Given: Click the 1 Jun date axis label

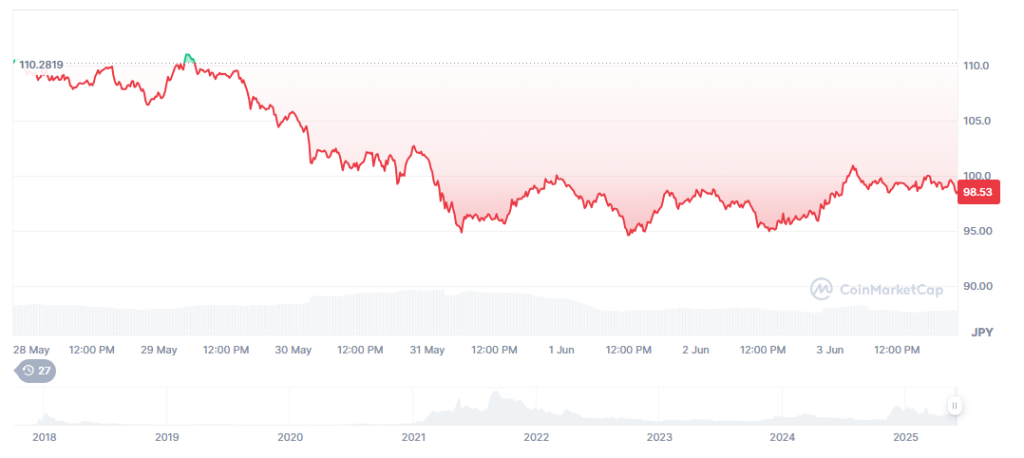Looking at the screenshot, I should [561, 350].
